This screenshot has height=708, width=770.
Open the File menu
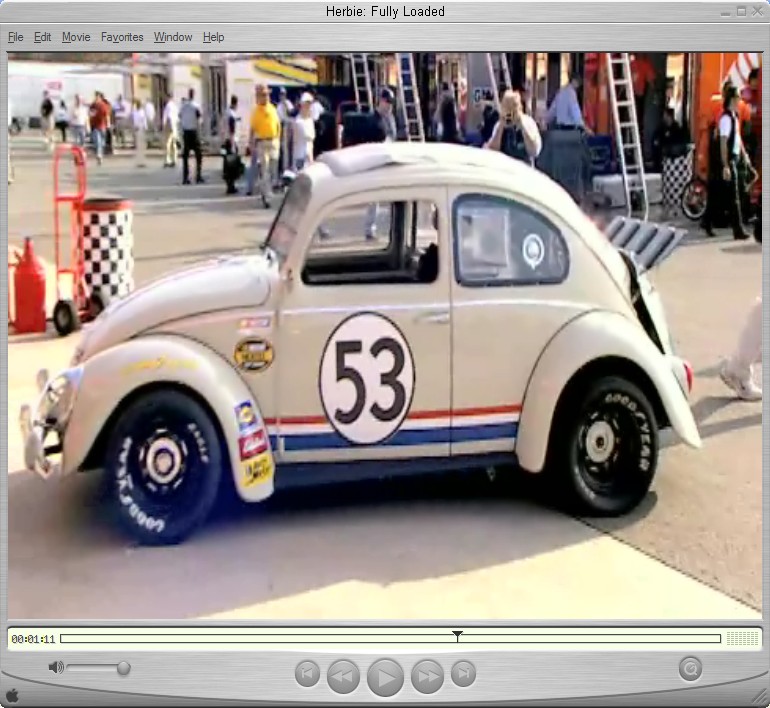16,37
